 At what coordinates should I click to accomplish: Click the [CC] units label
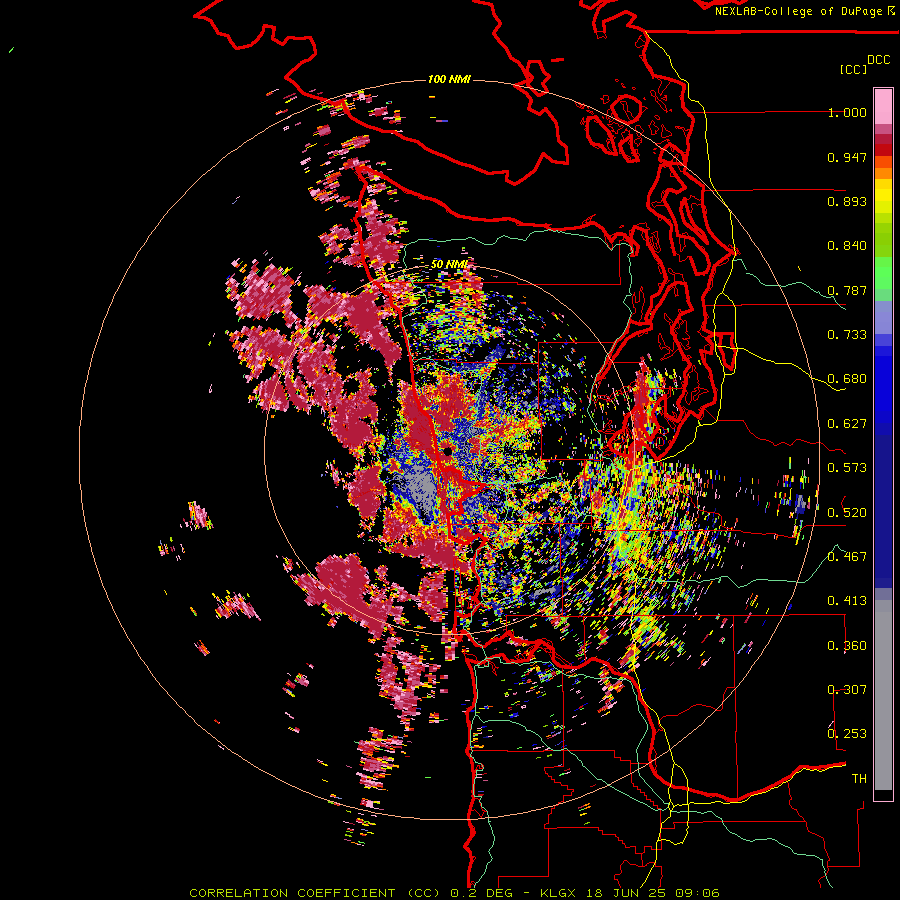click(x=854, y=69)
